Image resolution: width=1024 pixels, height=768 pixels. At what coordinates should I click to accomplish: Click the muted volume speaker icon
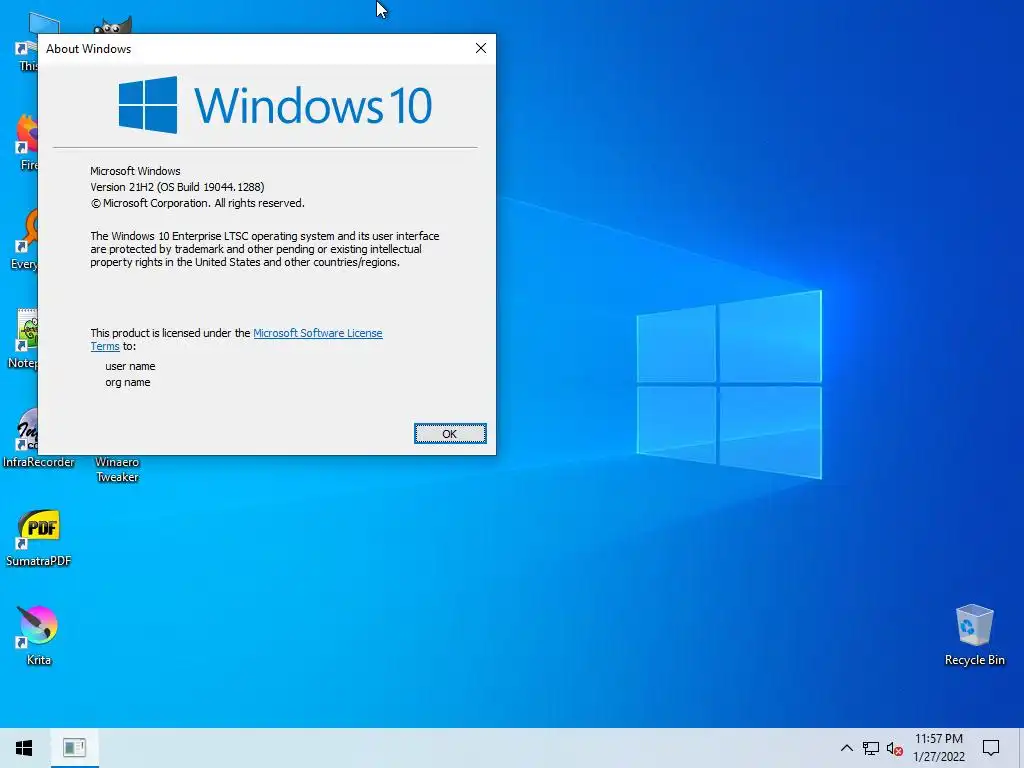[895, 748]
